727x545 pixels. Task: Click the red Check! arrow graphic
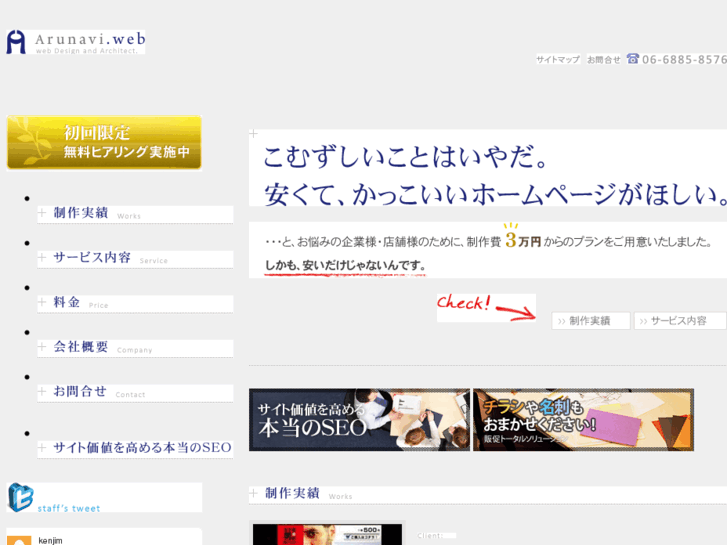coord(486,308)
